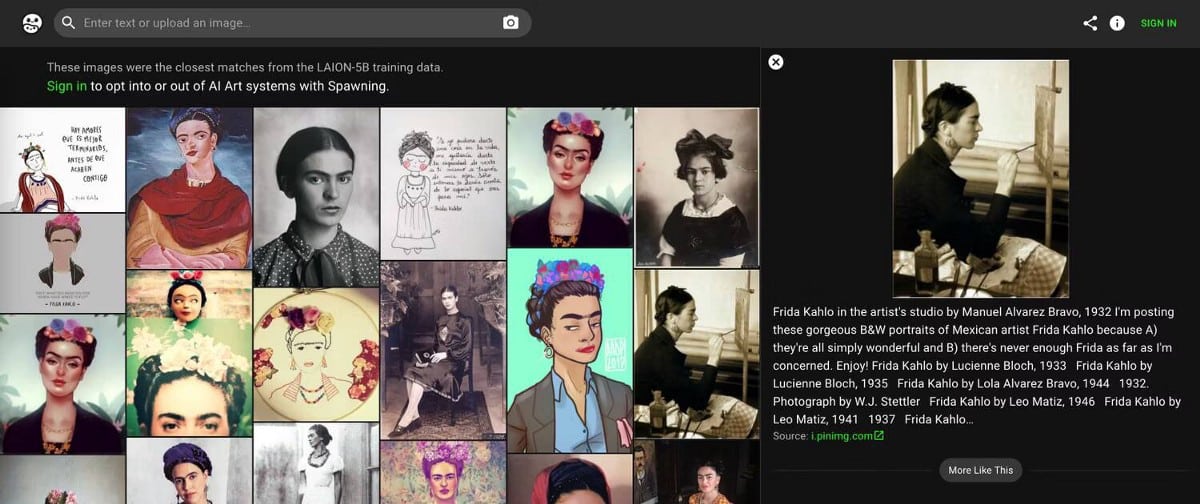
Task: Select the faceless minimalist Frida Kahlo poster
Action: coord(63,263)
